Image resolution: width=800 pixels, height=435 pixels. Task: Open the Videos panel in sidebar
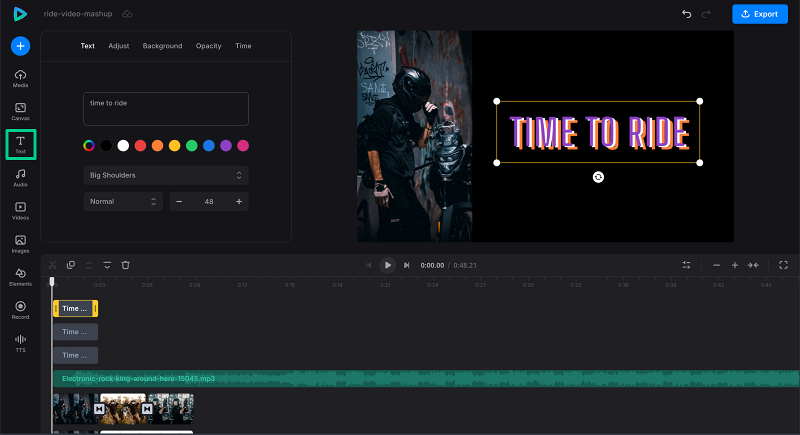point(20,211)
